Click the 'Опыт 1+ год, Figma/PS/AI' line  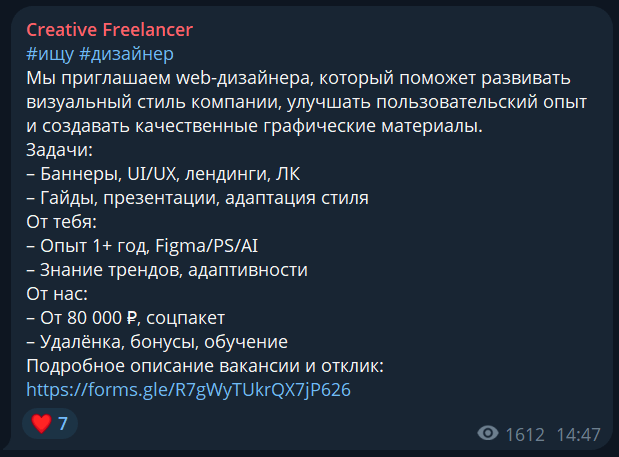coord(142,246)
